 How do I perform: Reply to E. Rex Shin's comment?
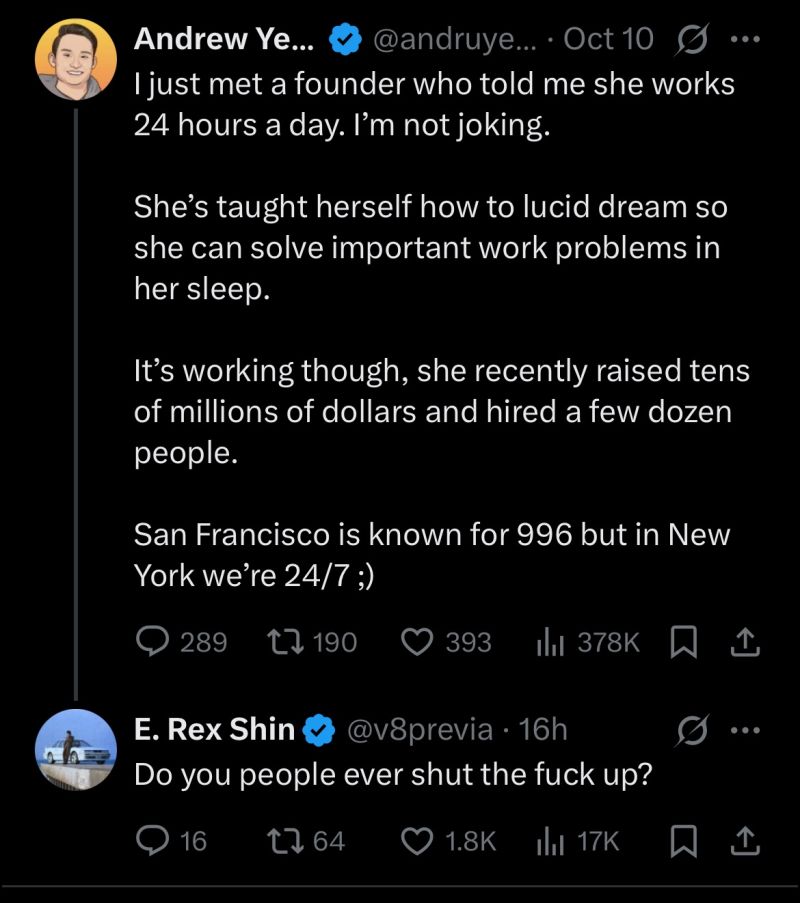pyautogui.click(x=153, y=841)
